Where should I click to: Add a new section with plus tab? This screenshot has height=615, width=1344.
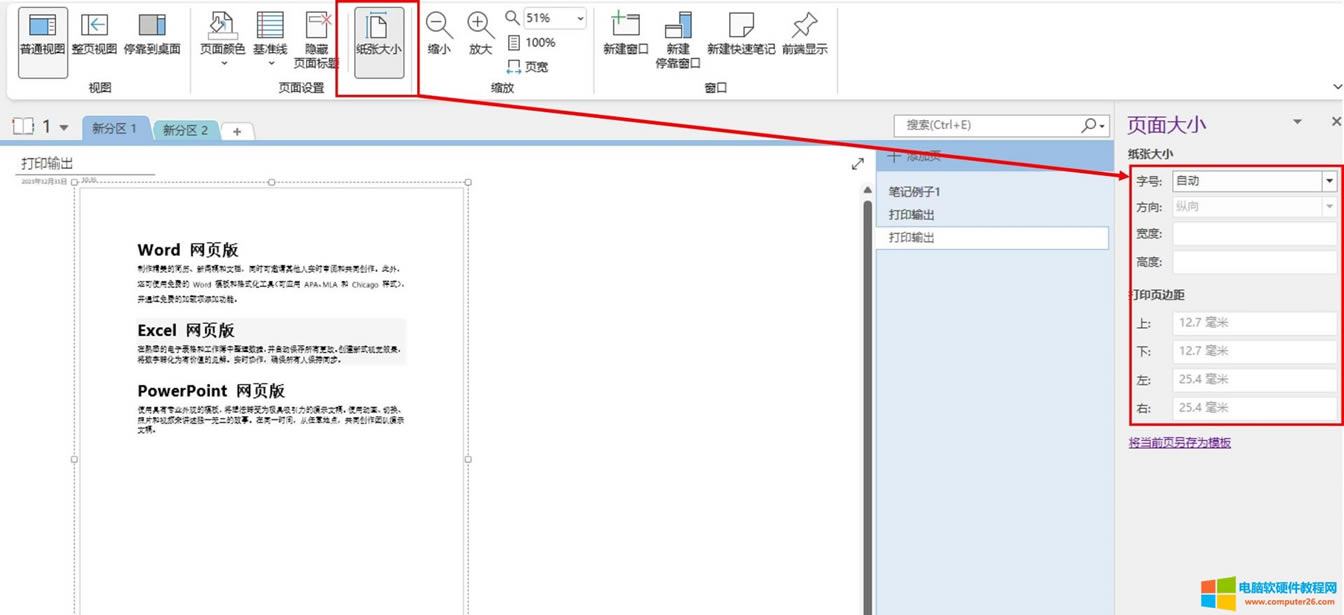click(x=237, y=131)
